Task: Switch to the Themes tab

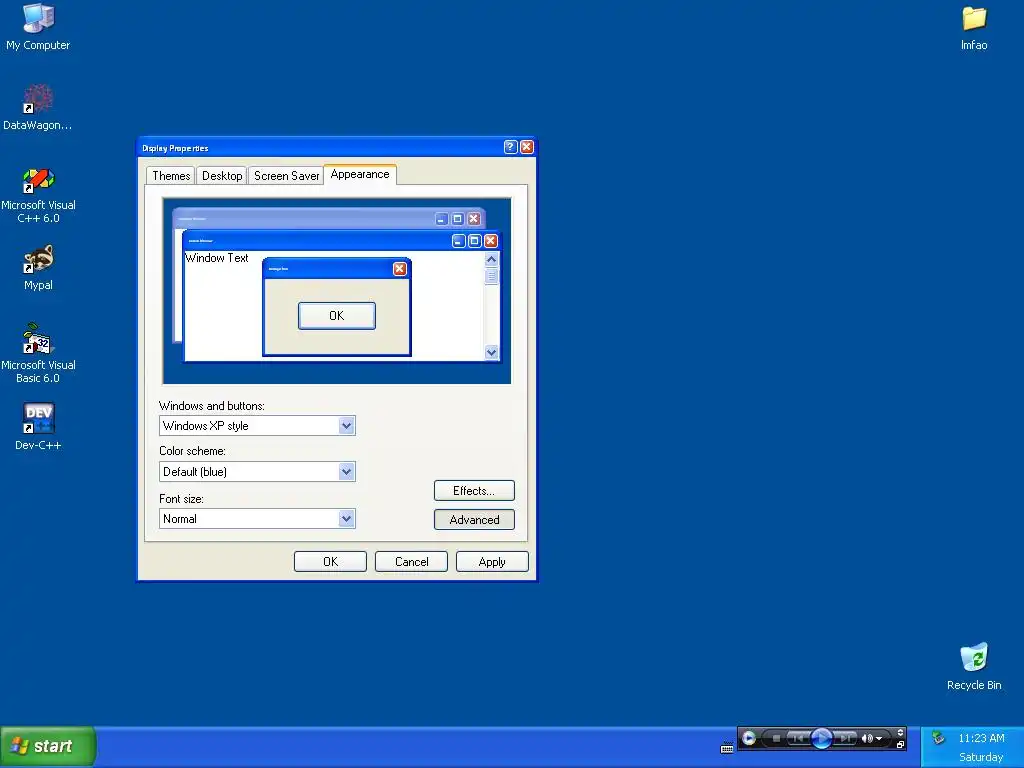Action: (x=171, y=176)
